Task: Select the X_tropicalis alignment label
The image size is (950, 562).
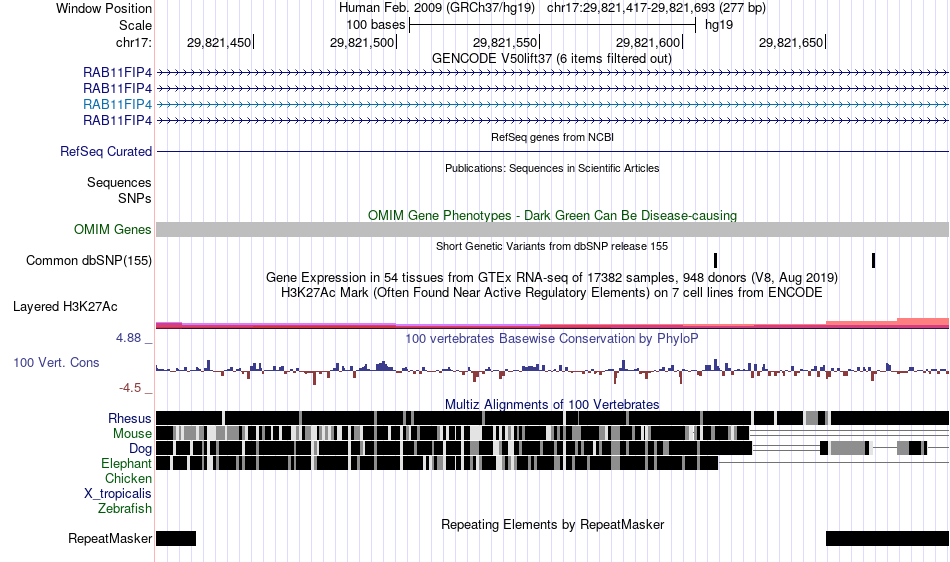Action: (118, 494)
